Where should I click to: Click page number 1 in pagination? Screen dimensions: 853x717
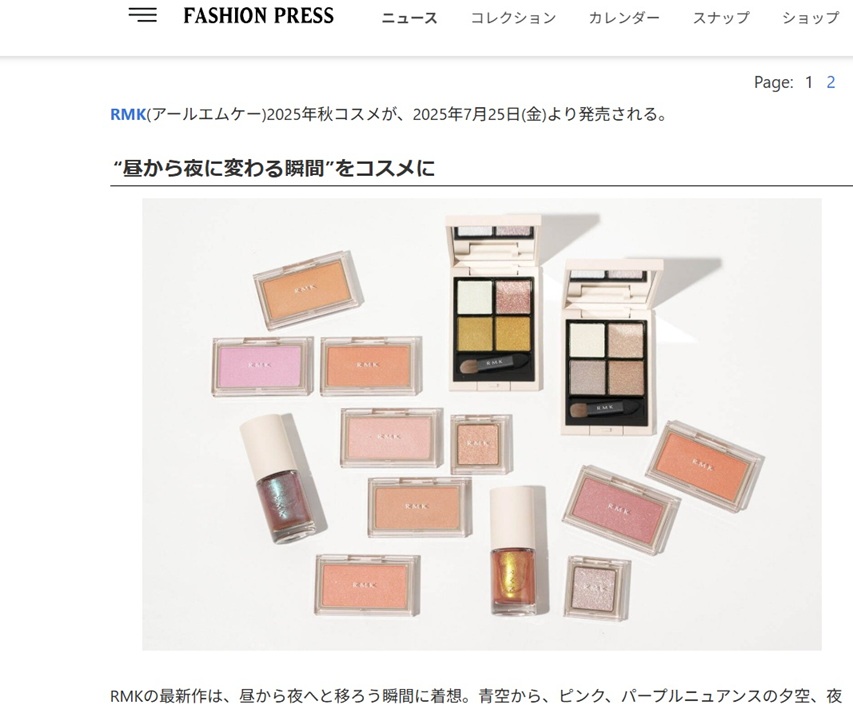[809, 82]
